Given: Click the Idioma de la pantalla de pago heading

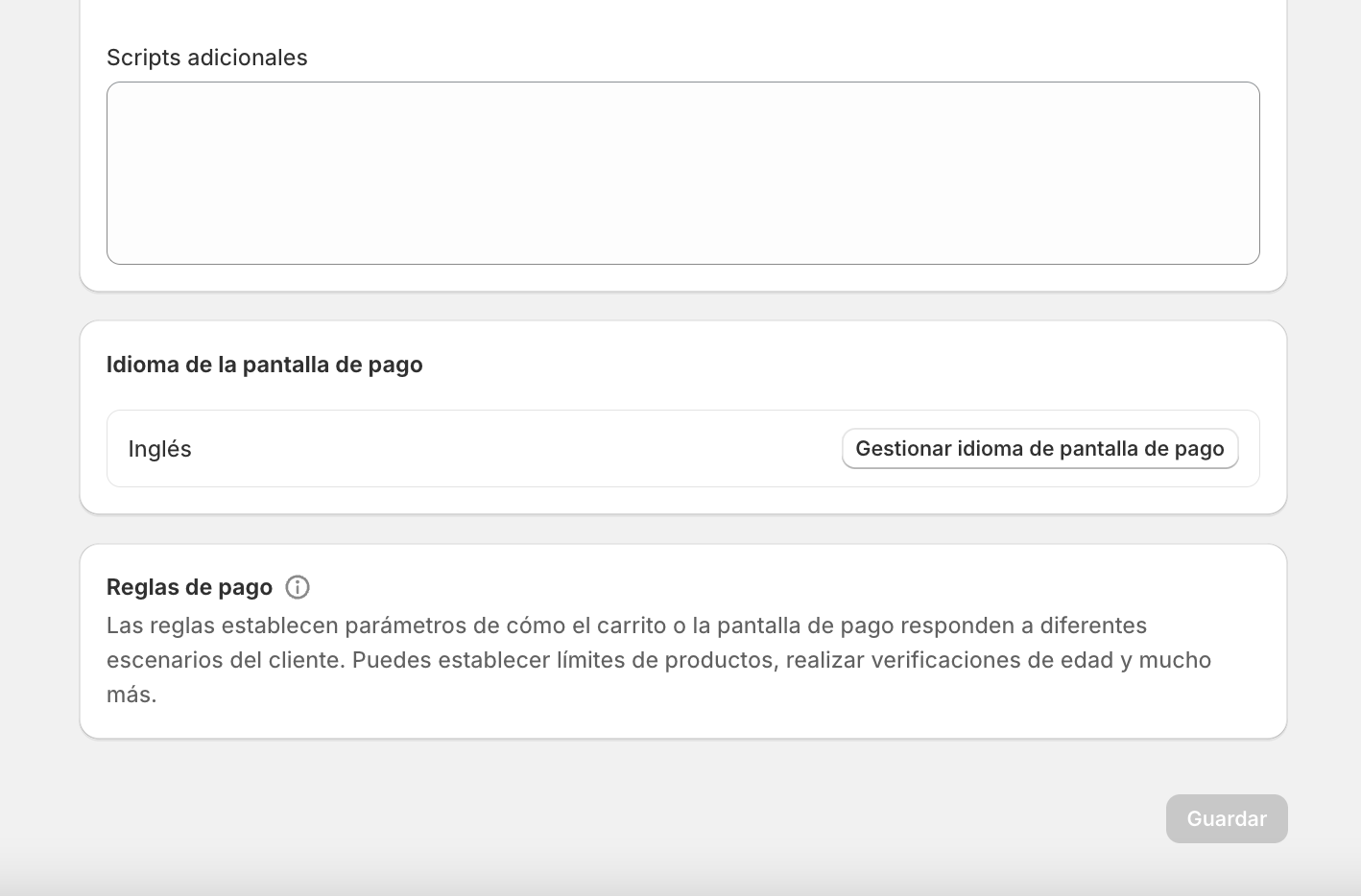Looking at the screenshot, I should [265, 365].
